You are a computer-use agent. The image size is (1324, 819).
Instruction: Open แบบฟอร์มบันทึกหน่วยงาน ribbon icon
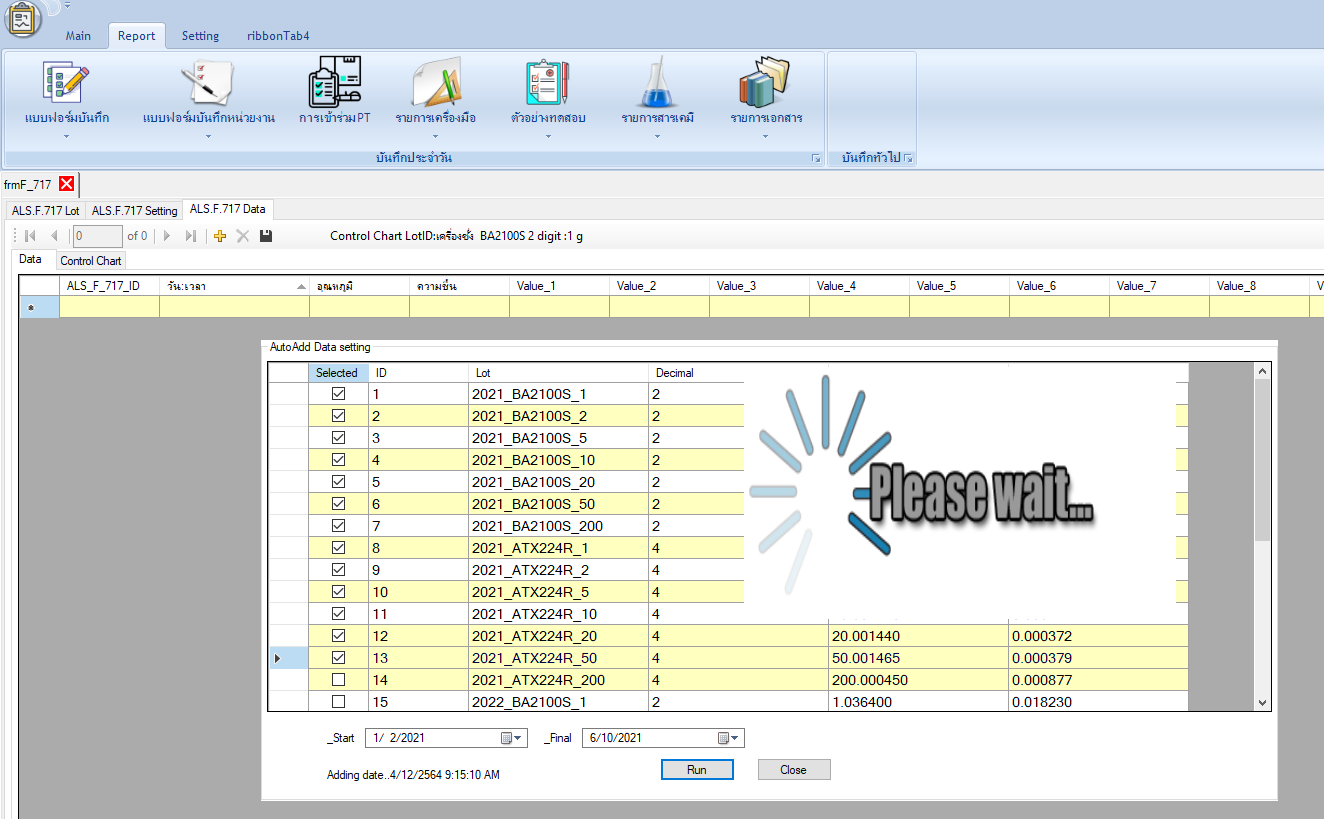pos(208,84)
